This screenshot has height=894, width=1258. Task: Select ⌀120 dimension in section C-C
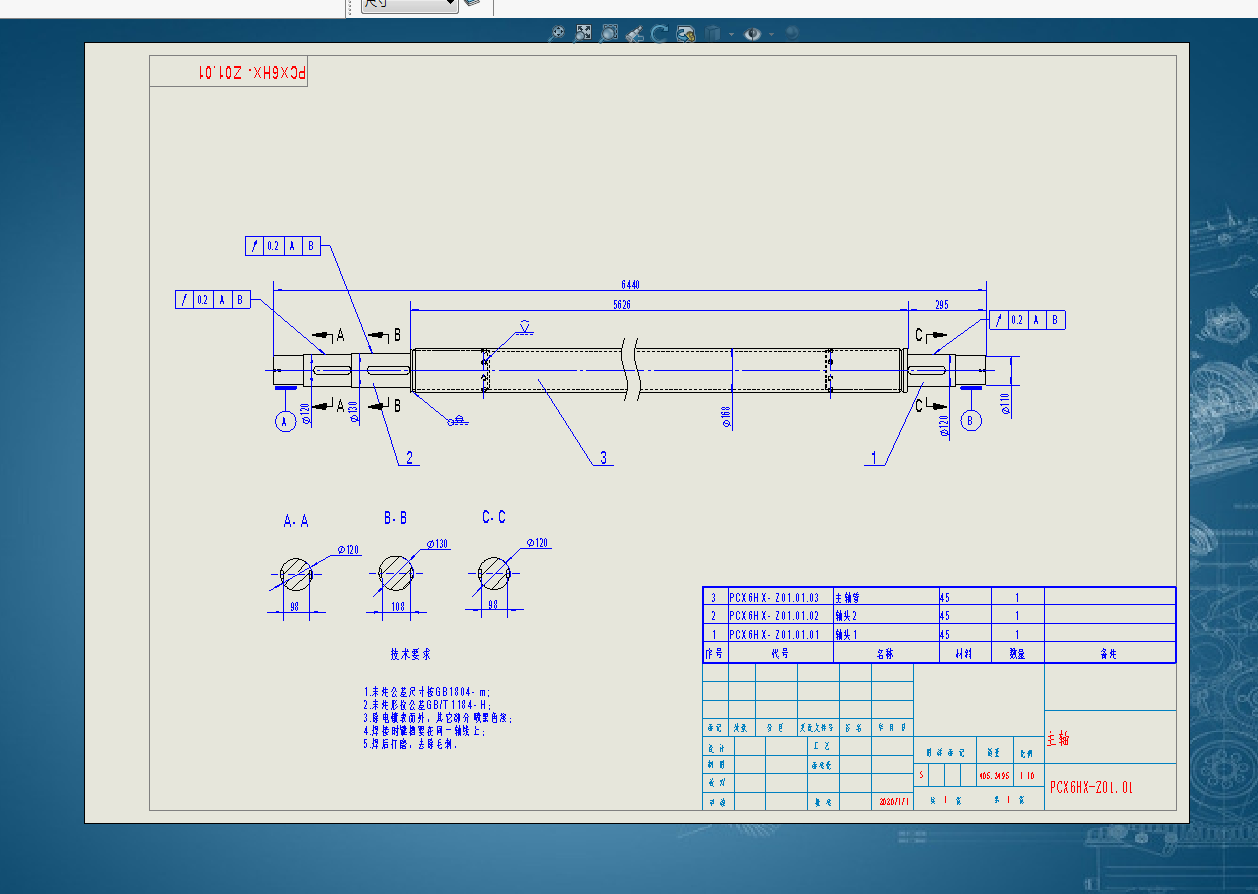(537, 543)
